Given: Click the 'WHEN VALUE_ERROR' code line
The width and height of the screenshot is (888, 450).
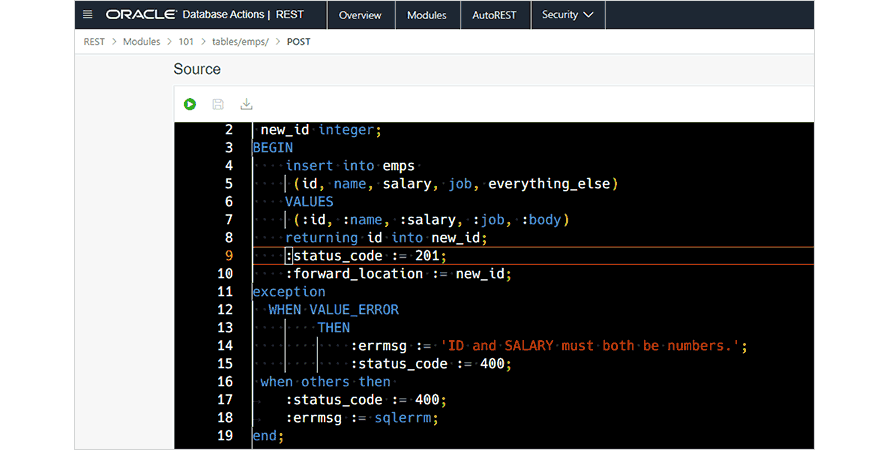Looking at the screenshot, I should pos(333,310).
